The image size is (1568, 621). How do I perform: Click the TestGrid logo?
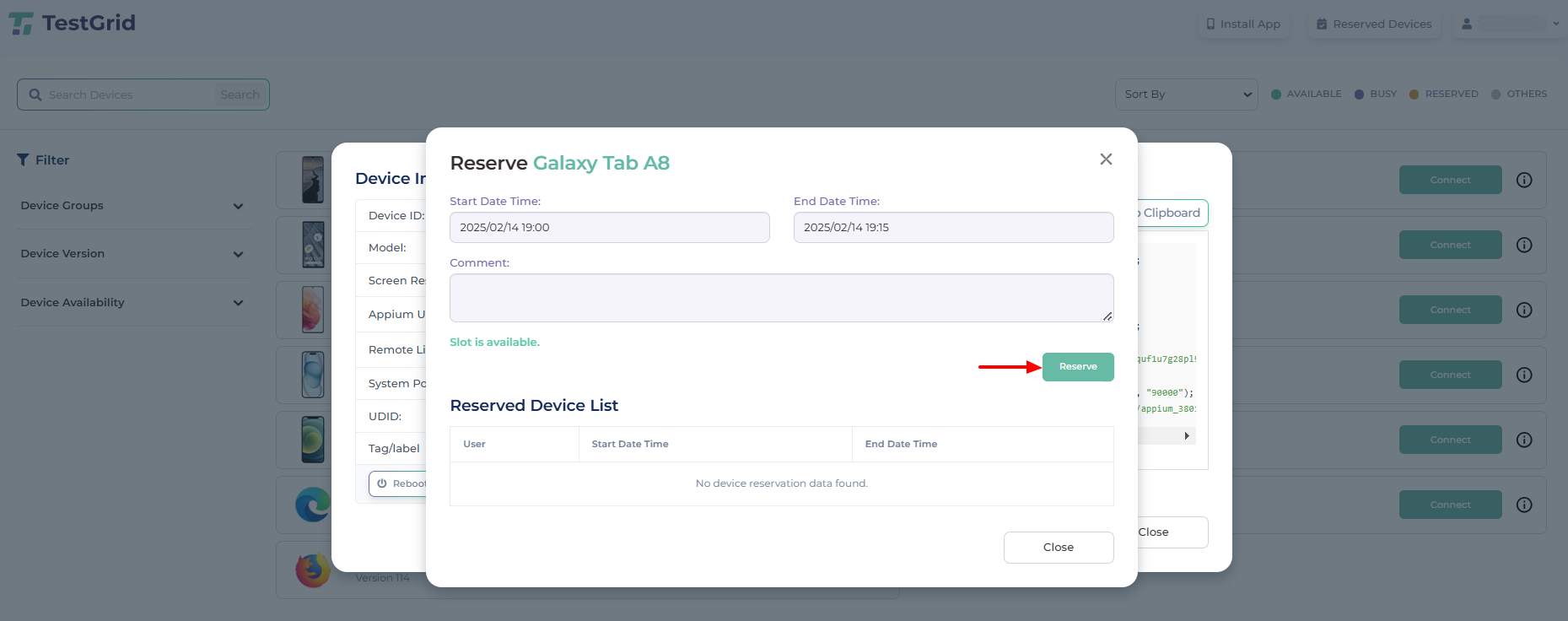73,23
